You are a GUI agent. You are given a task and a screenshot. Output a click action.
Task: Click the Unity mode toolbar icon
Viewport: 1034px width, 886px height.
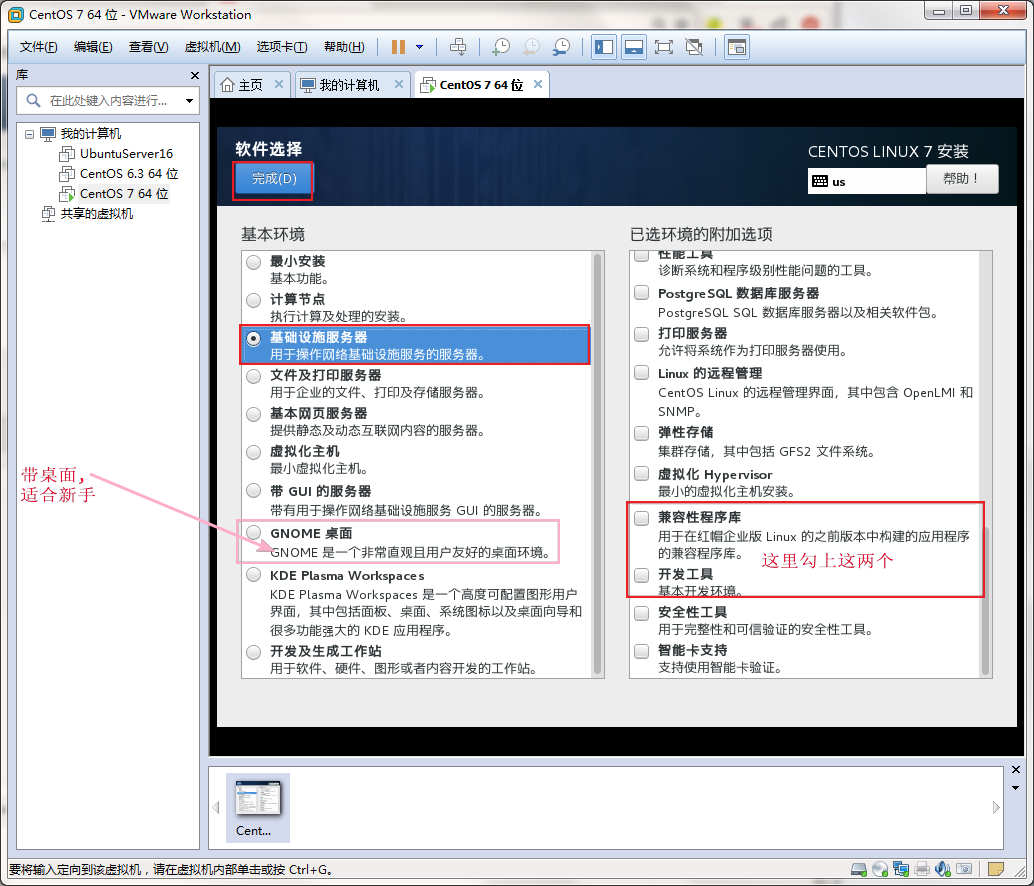pos(694,47)
